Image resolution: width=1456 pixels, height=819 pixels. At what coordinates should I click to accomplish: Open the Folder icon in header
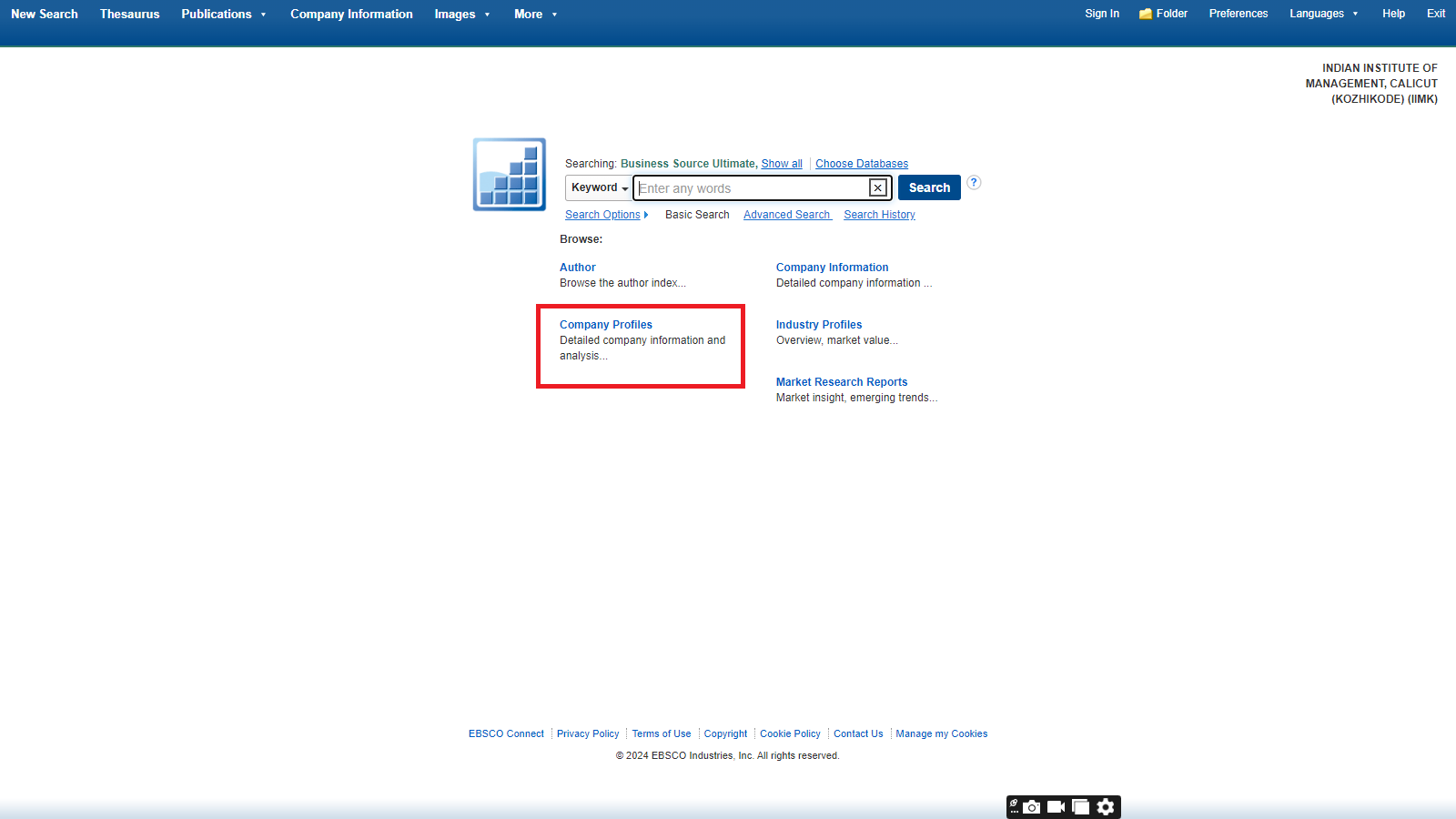[x=1163, y=14]
